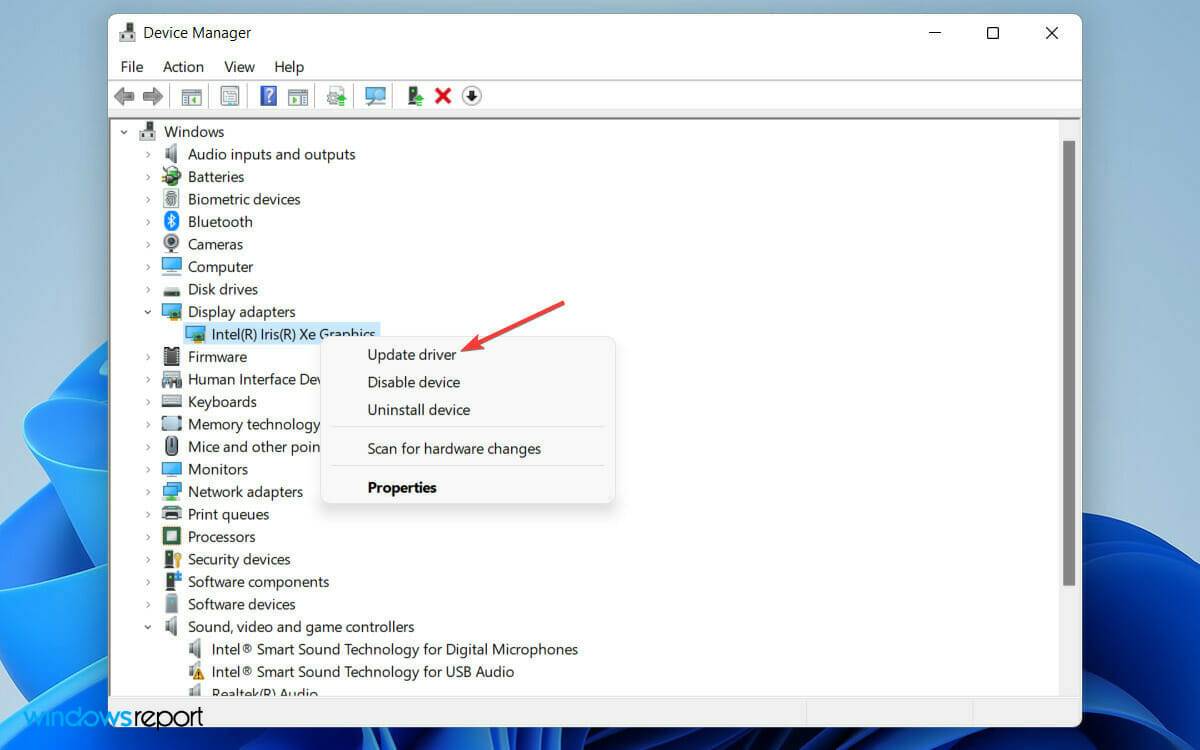Click the update driver toolbar icon with gear
The image size is (1200, 750).
[x=336, y=96]
